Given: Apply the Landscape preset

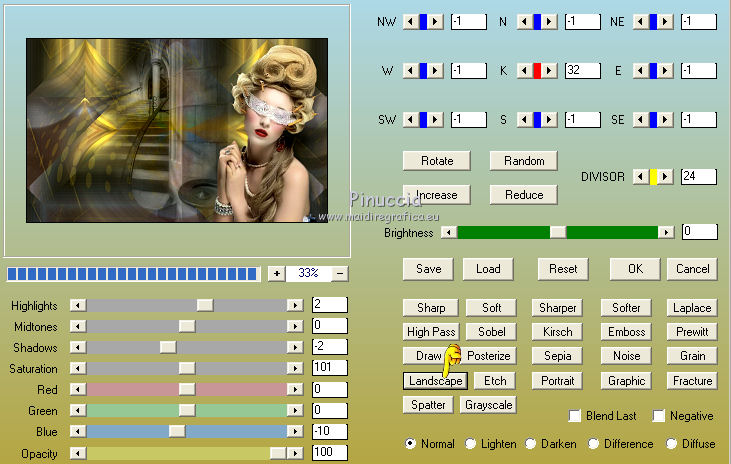Looking at the screenshot, I should tap(435, 381).
